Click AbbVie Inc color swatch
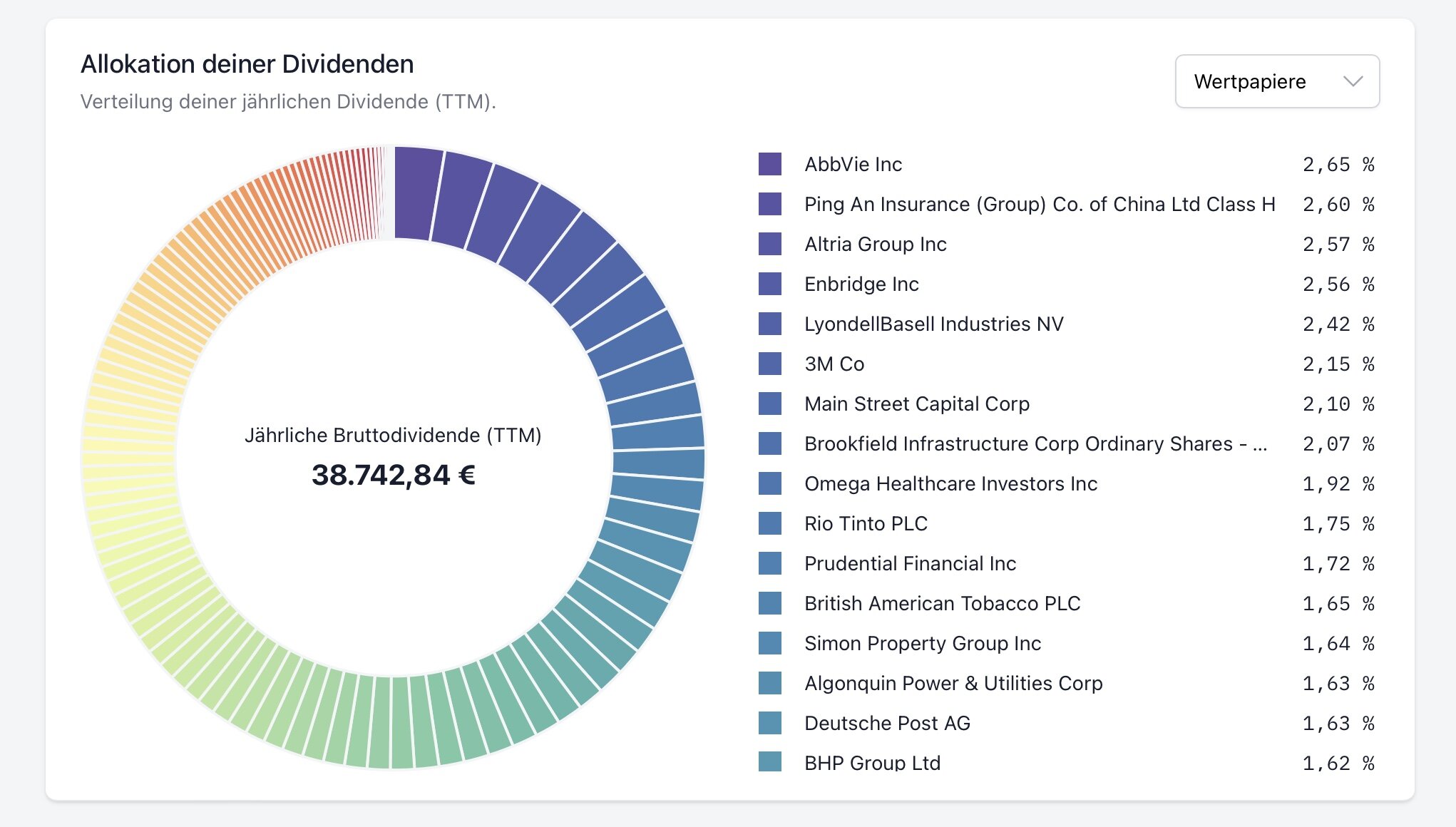 pyautogui.click(x=770, y=164)
